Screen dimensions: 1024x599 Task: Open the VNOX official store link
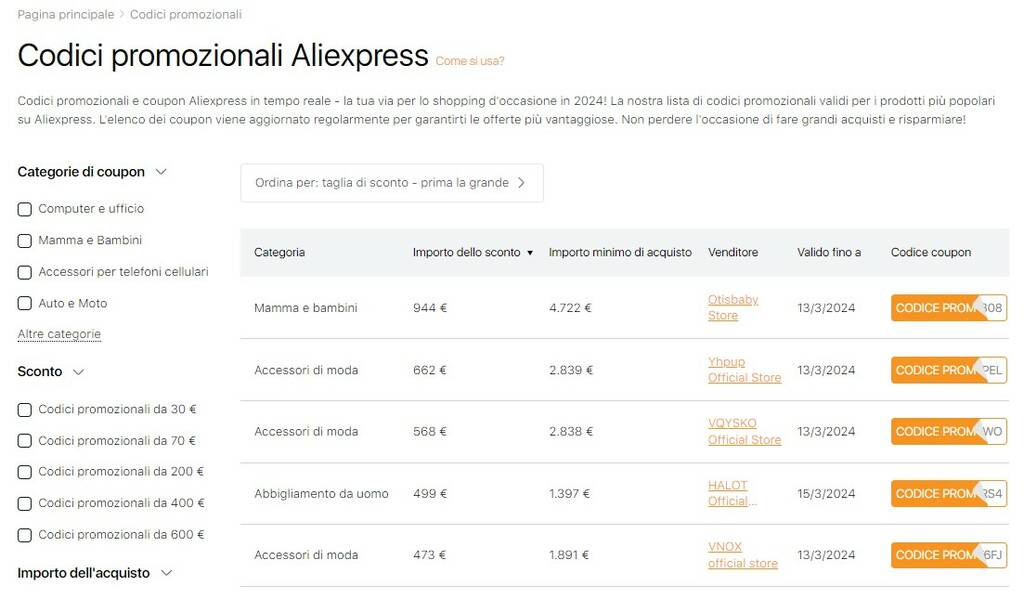click(743, 555)
